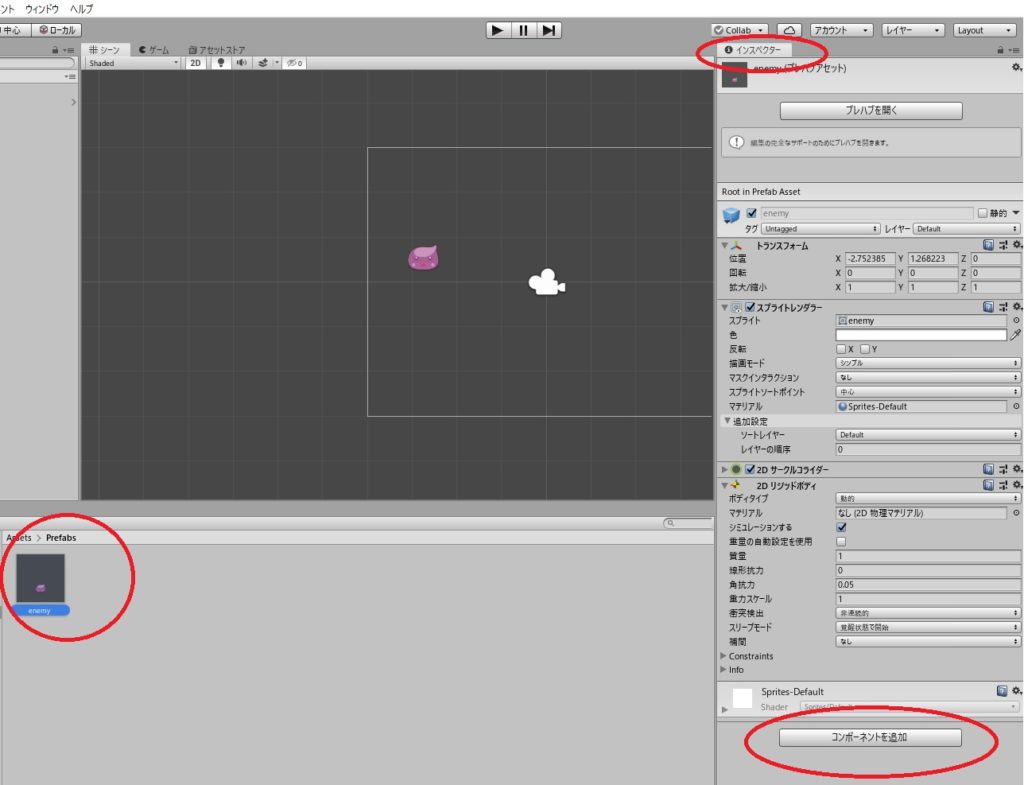Open 2D Circle Collider gear menu
Viewport: 1024px width, 785px height.
click(x=1017, y=469)
